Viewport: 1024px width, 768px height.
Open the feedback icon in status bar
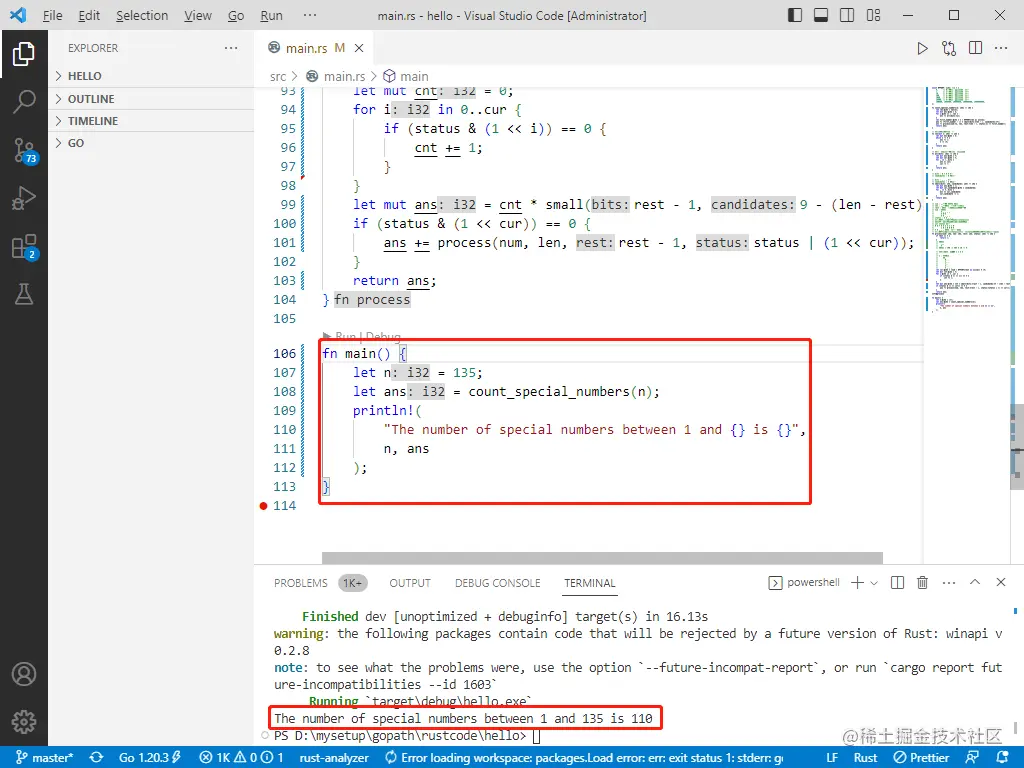click(x=972, y=758)
